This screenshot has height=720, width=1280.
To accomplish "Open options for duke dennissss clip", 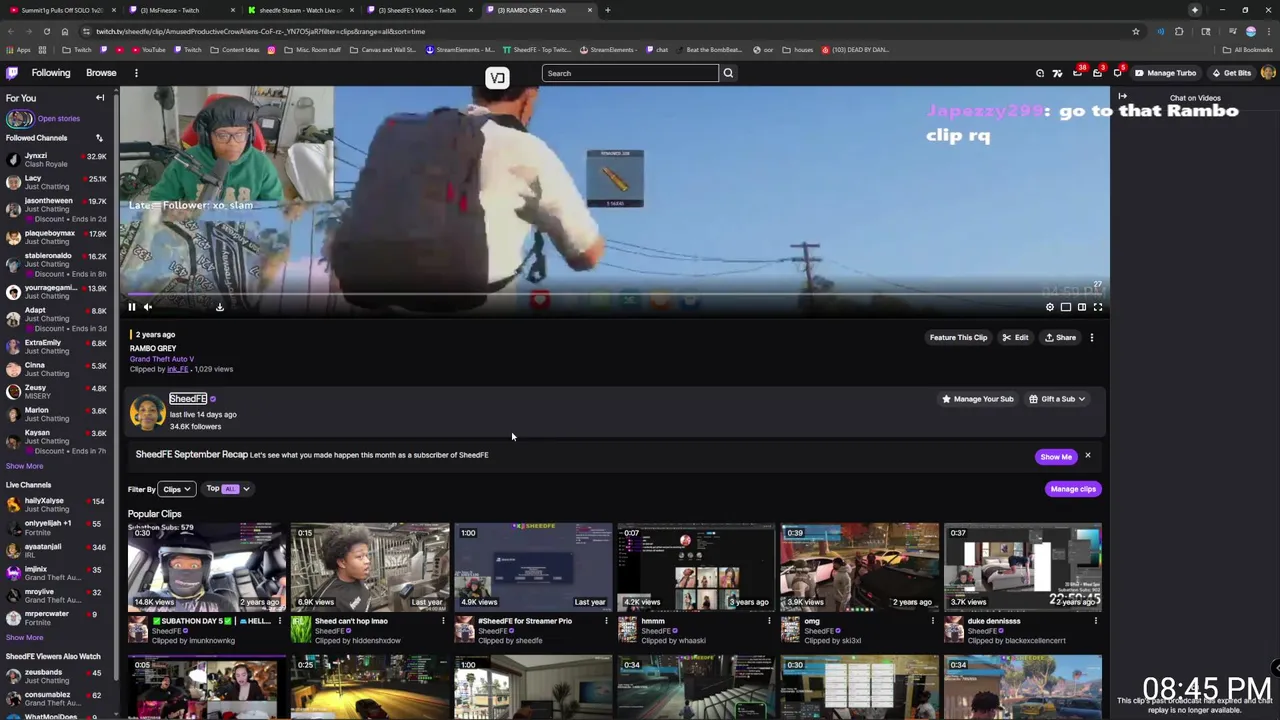I will tap(1095, 621).
